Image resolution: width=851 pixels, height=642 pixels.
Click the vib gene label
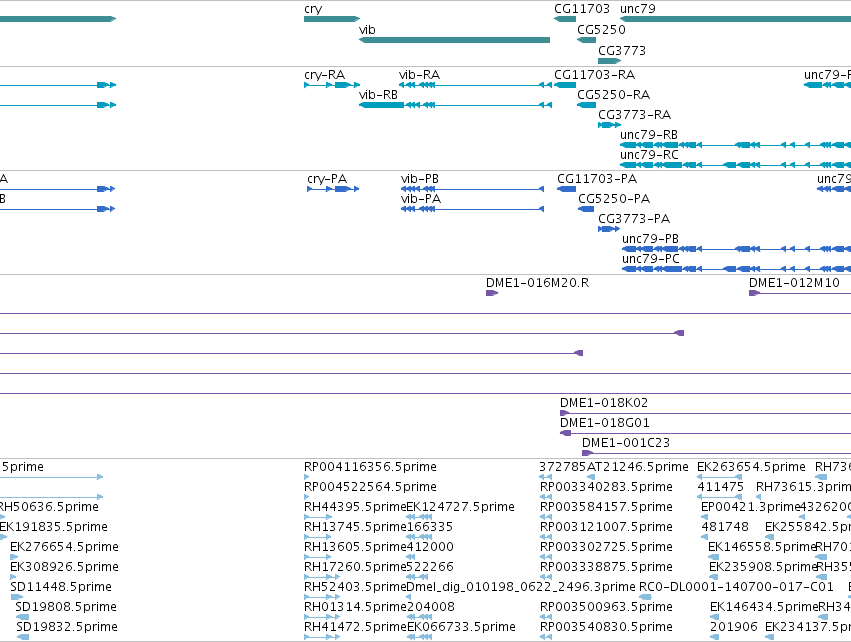pos(367,30)
